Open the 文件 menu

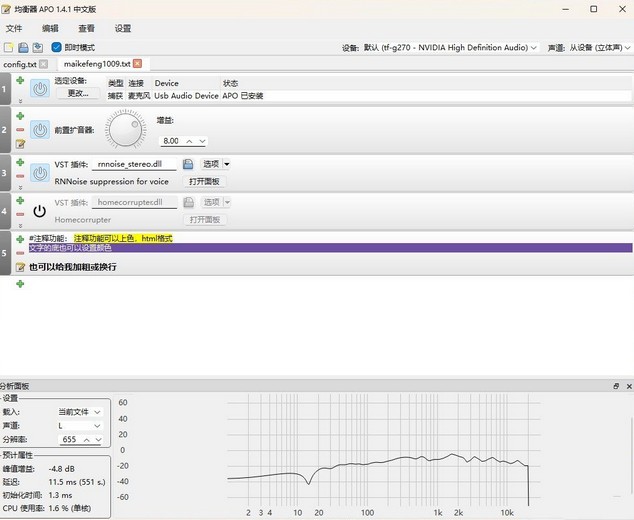14,28
